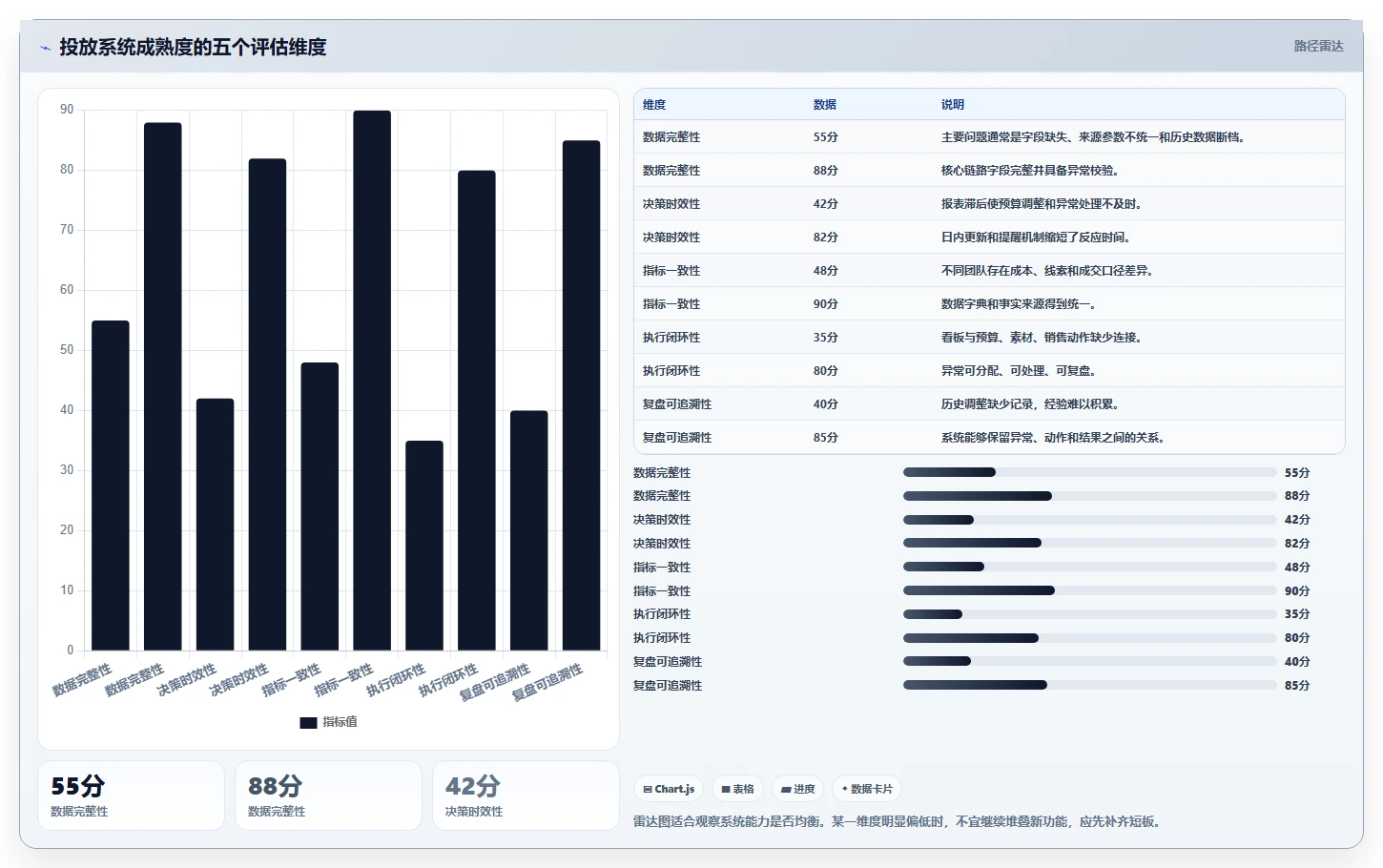Click table text 系统能够保留异常、动作和结果之间的关系。
The width and height of the screenshot is (1383, 868).
tap(1053, 438)
